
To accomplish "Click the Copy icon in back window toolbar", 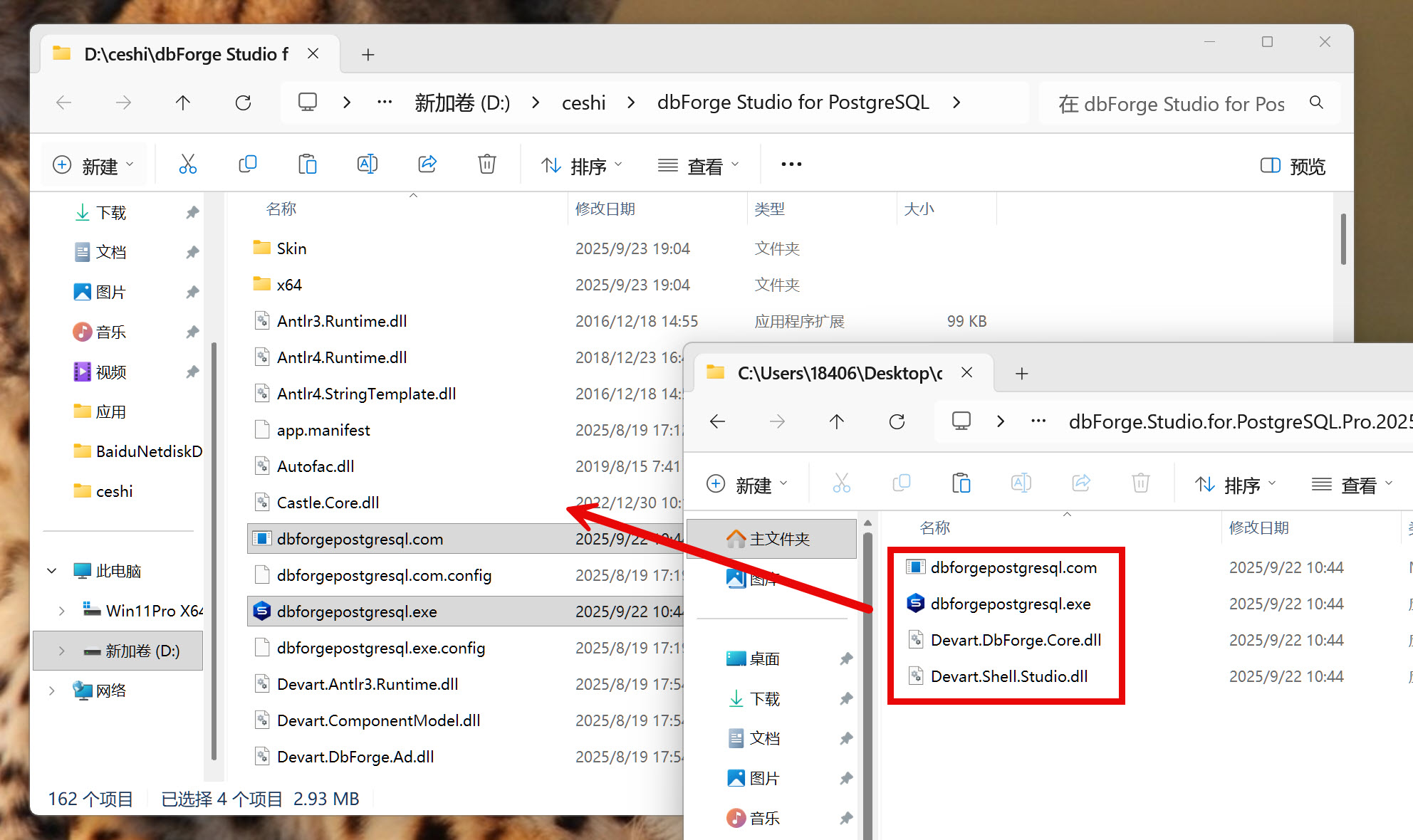I will pyautogui.click(x=247, y=164).
